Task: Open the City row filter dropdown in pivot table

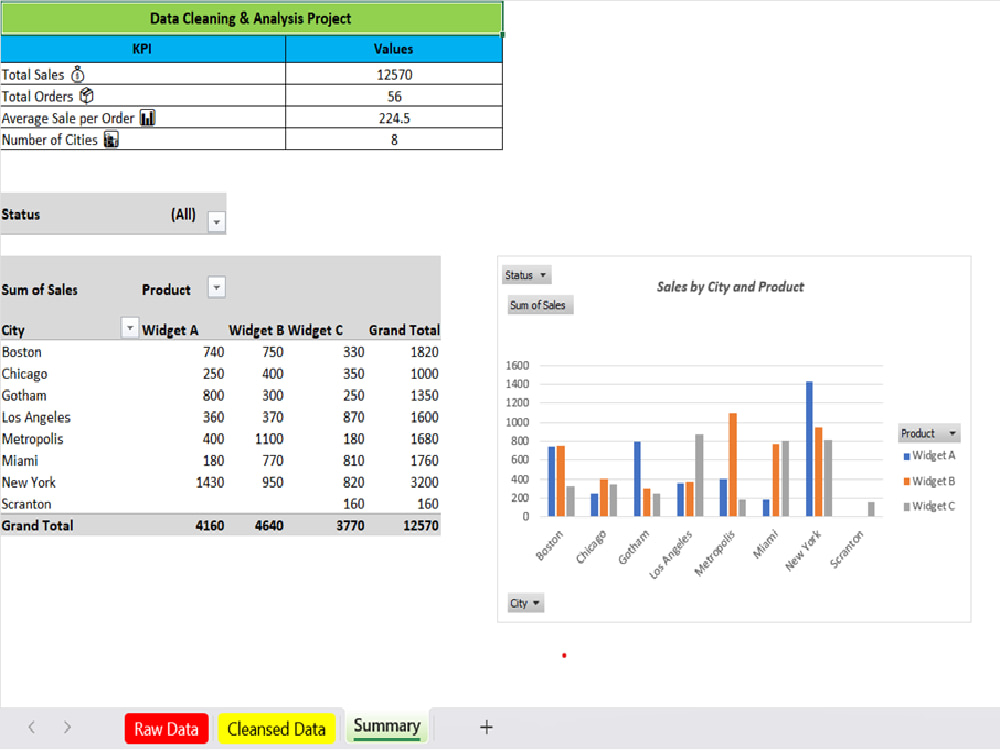Action: tap(129, 328)
